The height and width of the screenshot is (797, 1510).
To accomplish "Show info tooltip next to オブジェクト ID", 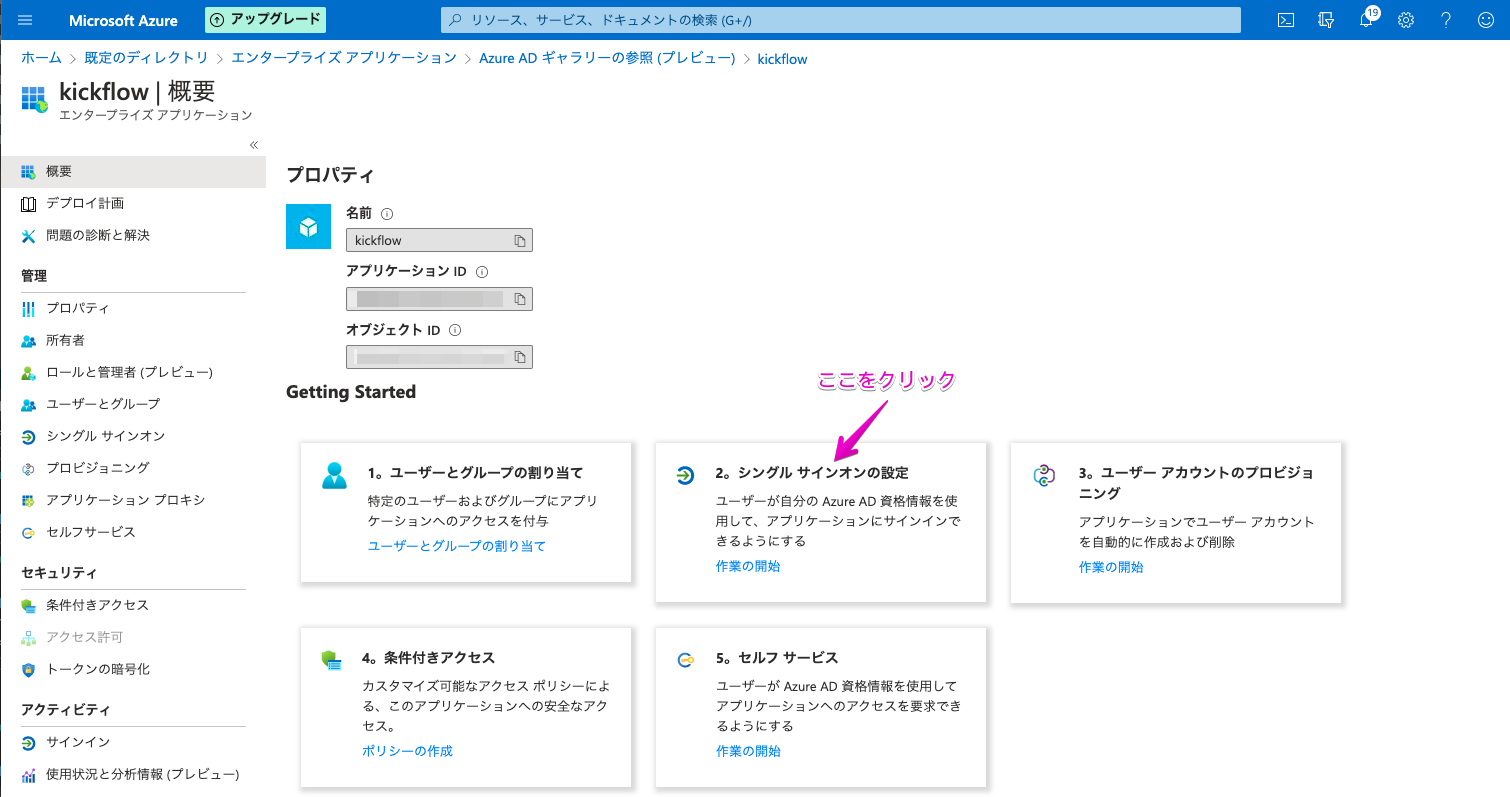I will click(455, 330).
